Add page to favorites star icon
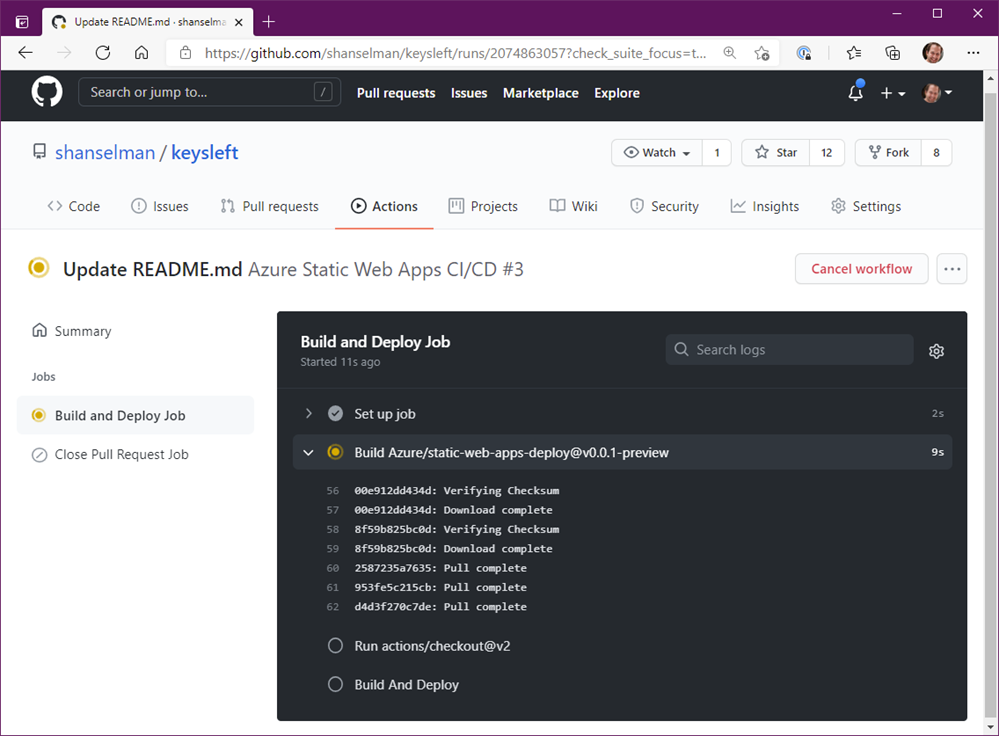 (761, 53)
